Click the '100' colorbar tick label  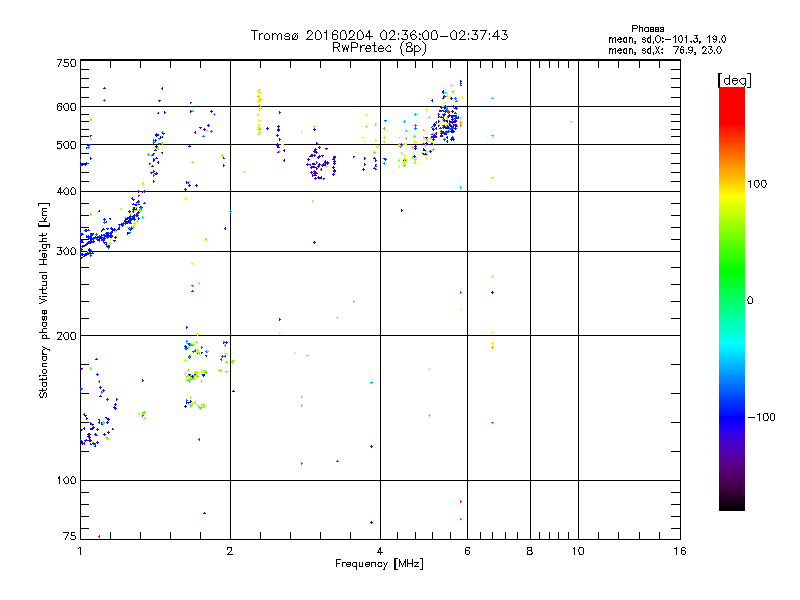(757, 184)
